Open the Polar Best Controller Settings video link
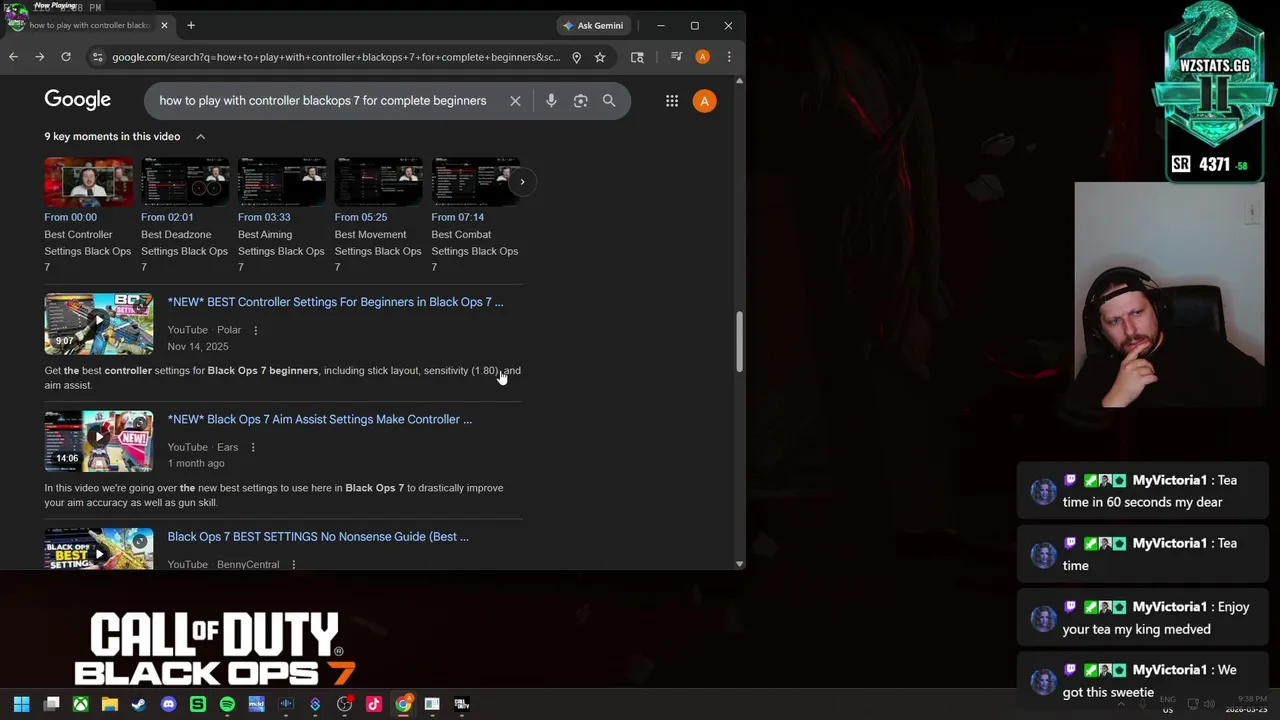 pos(335,302)
